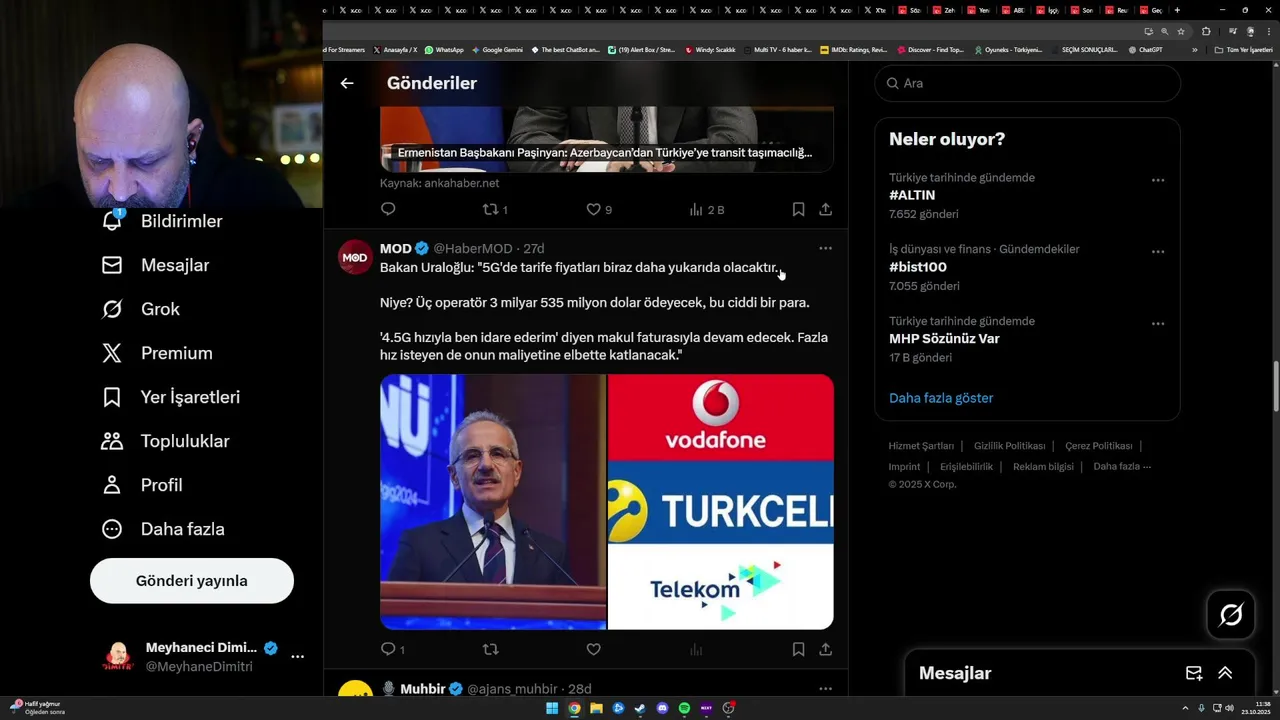Open the Reklam bilgisi footer link

point(1043,467)
